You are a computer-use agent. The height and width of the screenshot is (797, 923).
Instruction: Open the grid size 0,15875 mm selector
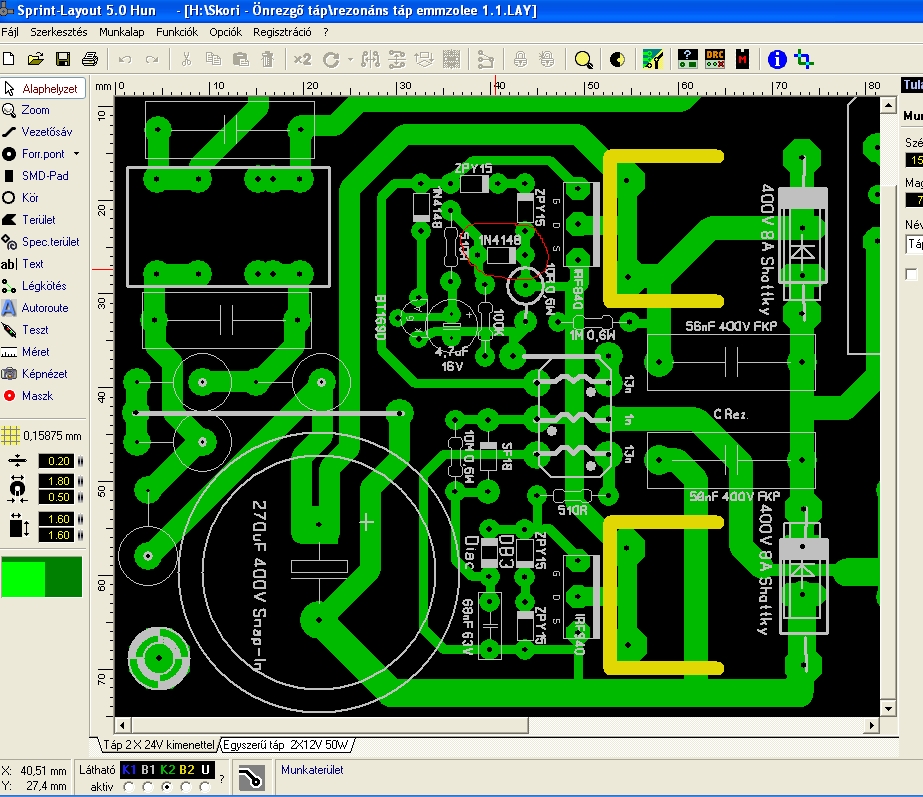pyautogui.click(x=42, y=436)
